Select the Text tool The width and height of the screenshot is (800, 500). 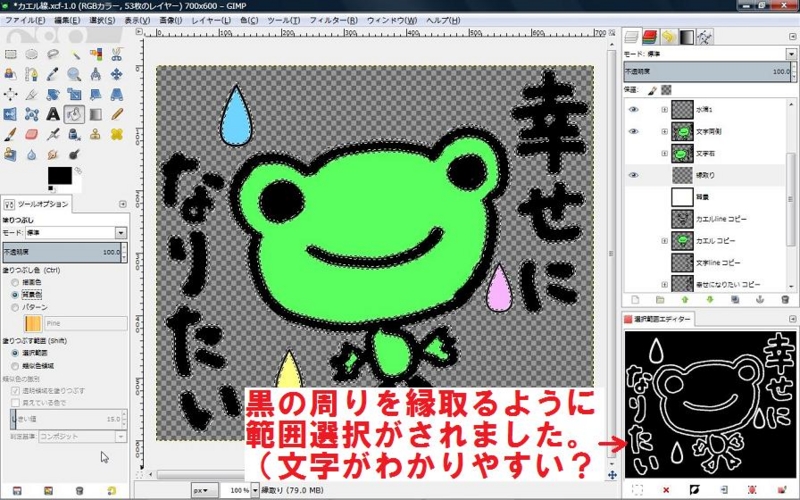click(x=53, y=114)
